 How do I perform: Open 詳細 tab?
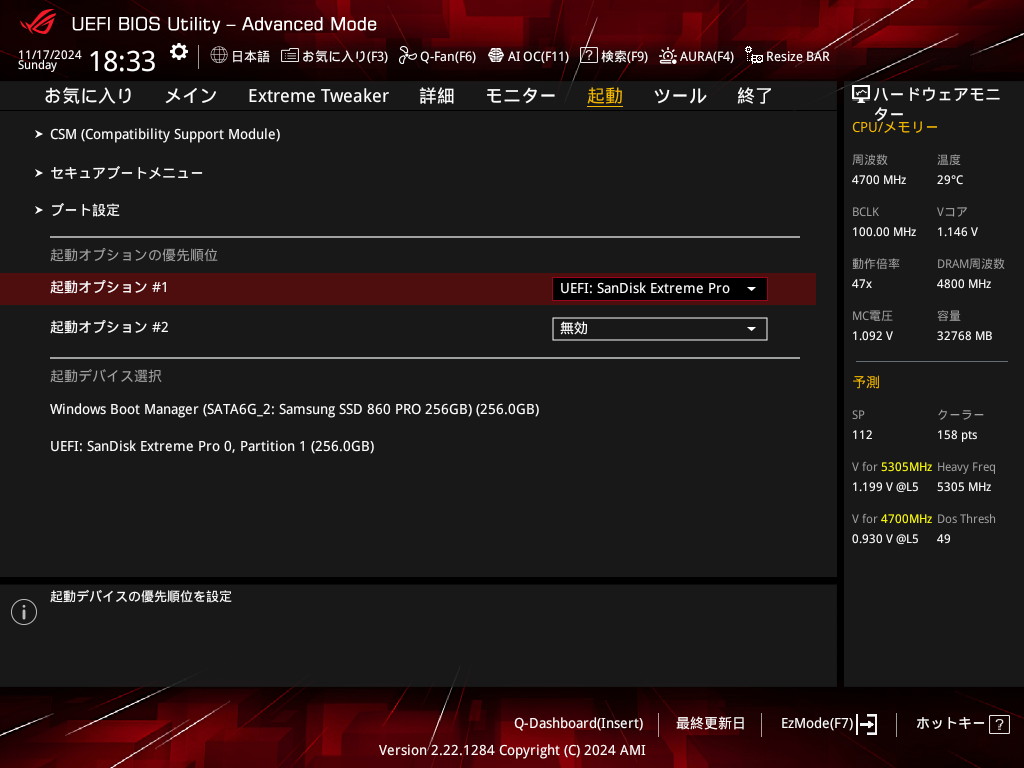pos(437,95)
